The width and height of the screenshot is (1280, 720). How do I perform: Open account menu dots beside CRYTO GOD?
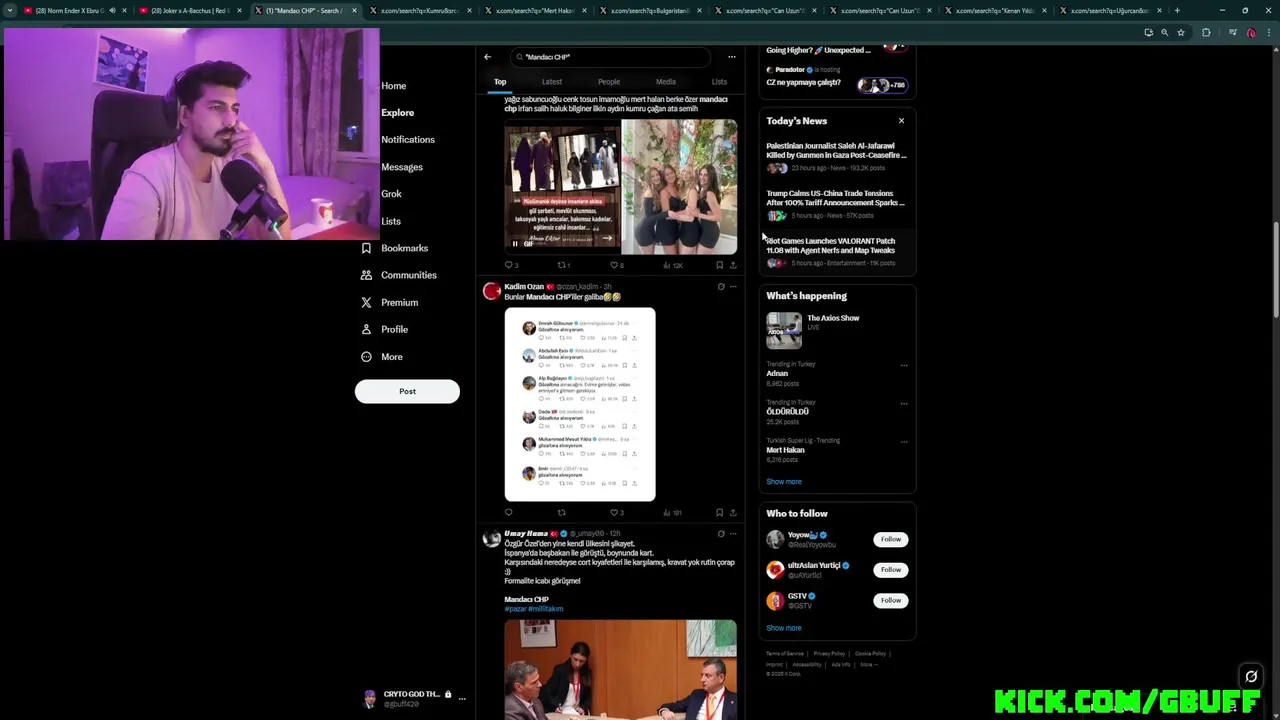click(462, 698)
